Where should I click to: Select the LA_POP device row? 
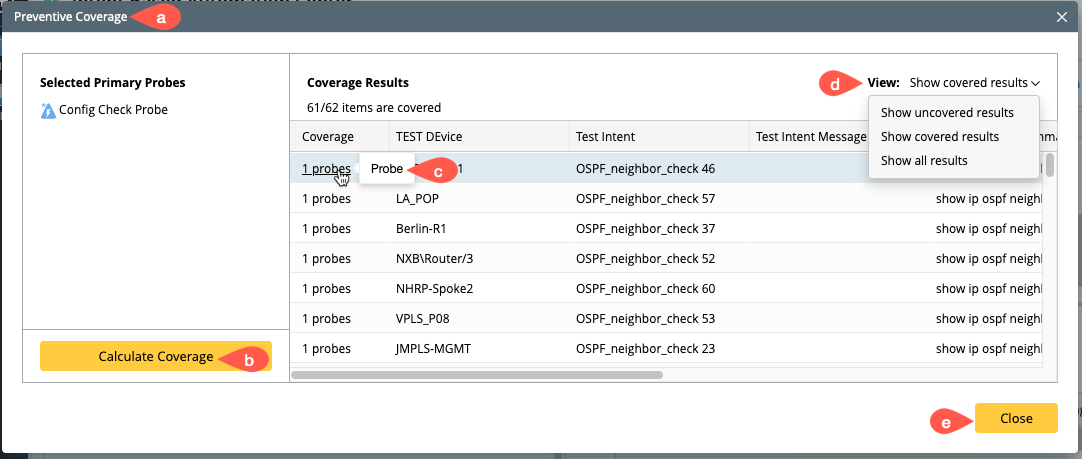pyautogui.click(x=418, y=199)
